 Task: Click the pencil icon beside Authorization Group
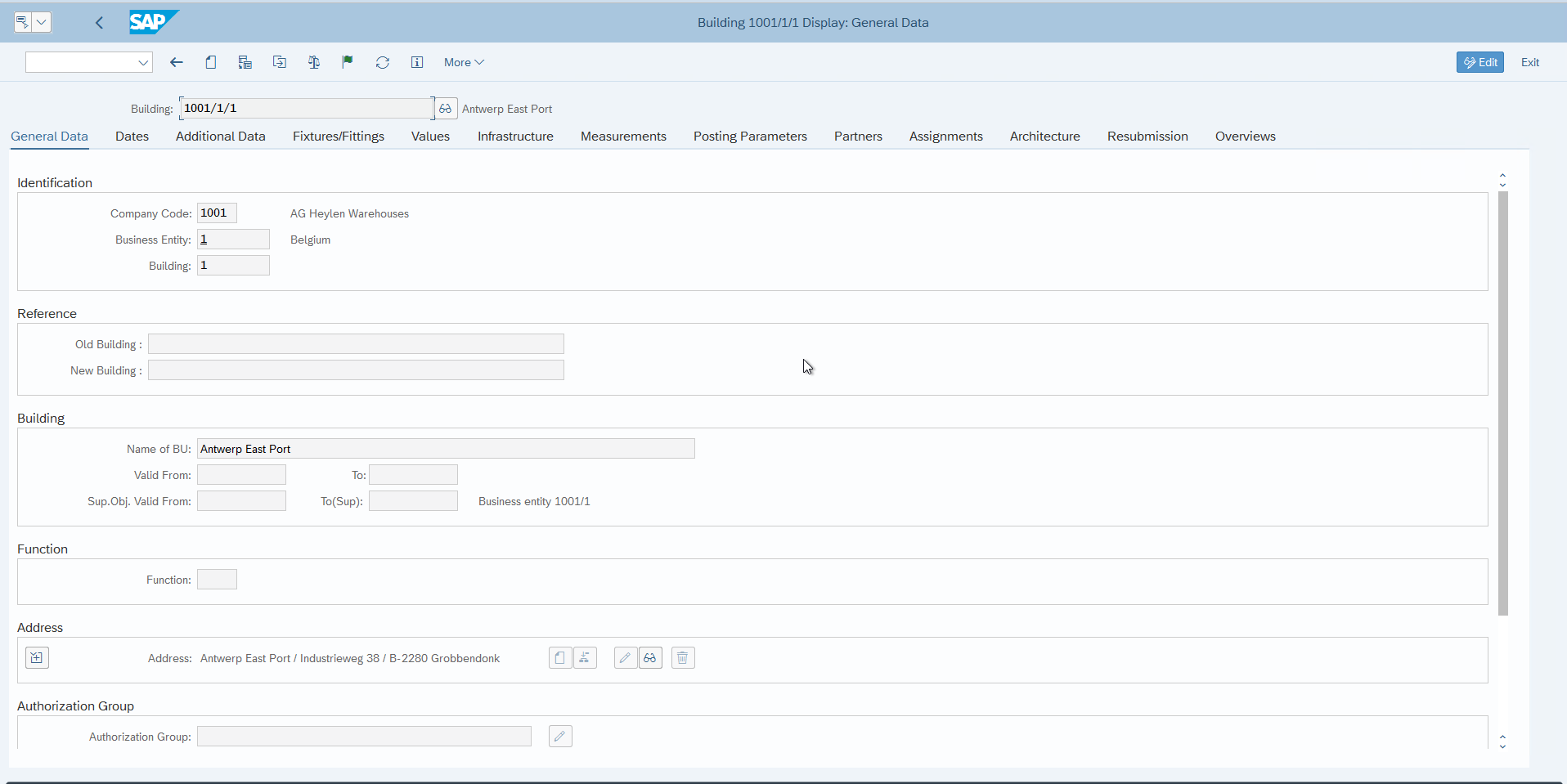point(560,737)
